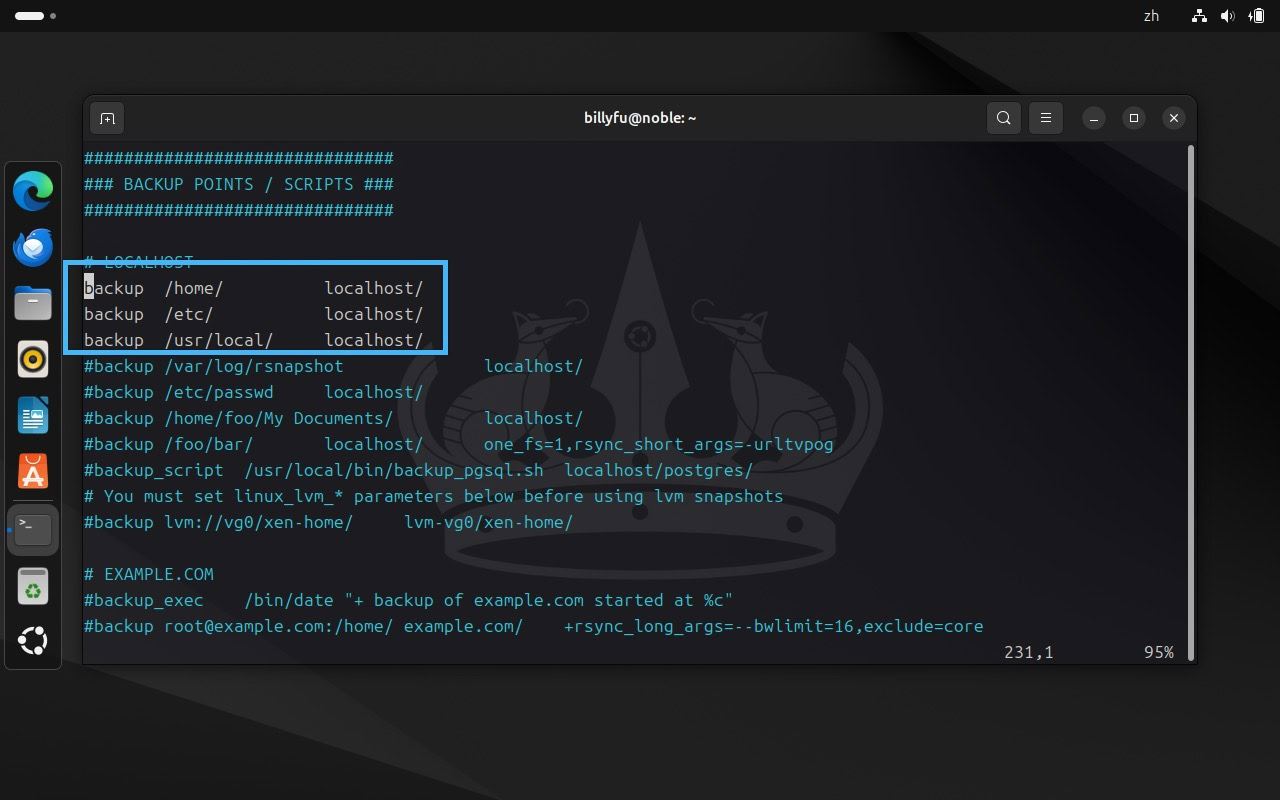Screen dimensions: 1280x800
Task: Click the '95%' file position indicator
Action: pyautogui.click(x=1159, y=652)
